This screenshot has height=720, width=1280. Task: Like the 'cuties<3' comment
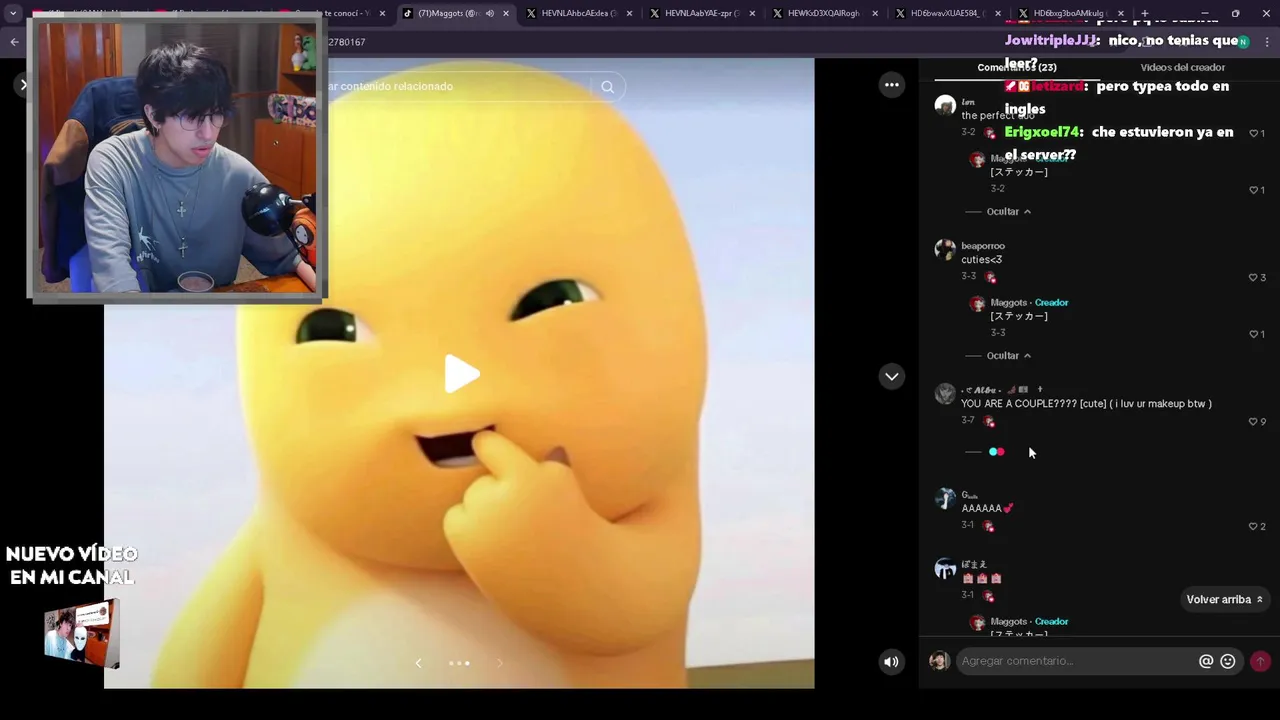tap(1253, 277)
